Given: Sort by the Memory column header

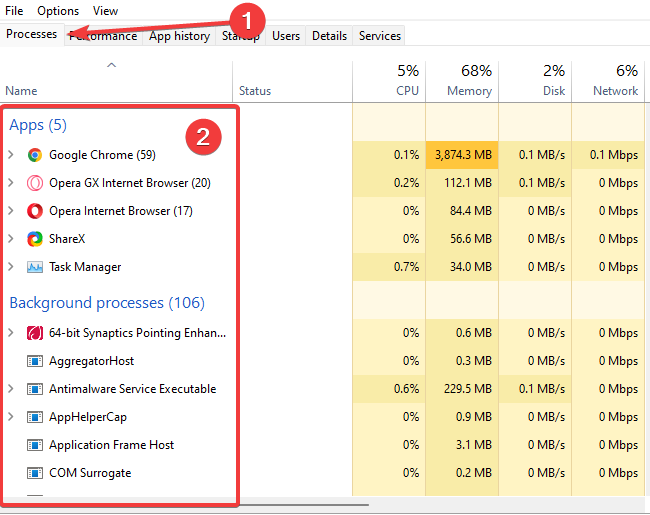Looking at the screenshot, I should tap(462, 82).
